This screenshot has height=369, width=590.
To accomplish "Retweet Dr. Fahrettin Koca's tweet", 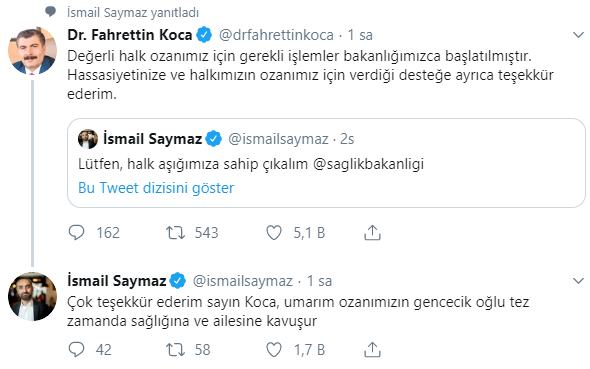I will 175,232.
